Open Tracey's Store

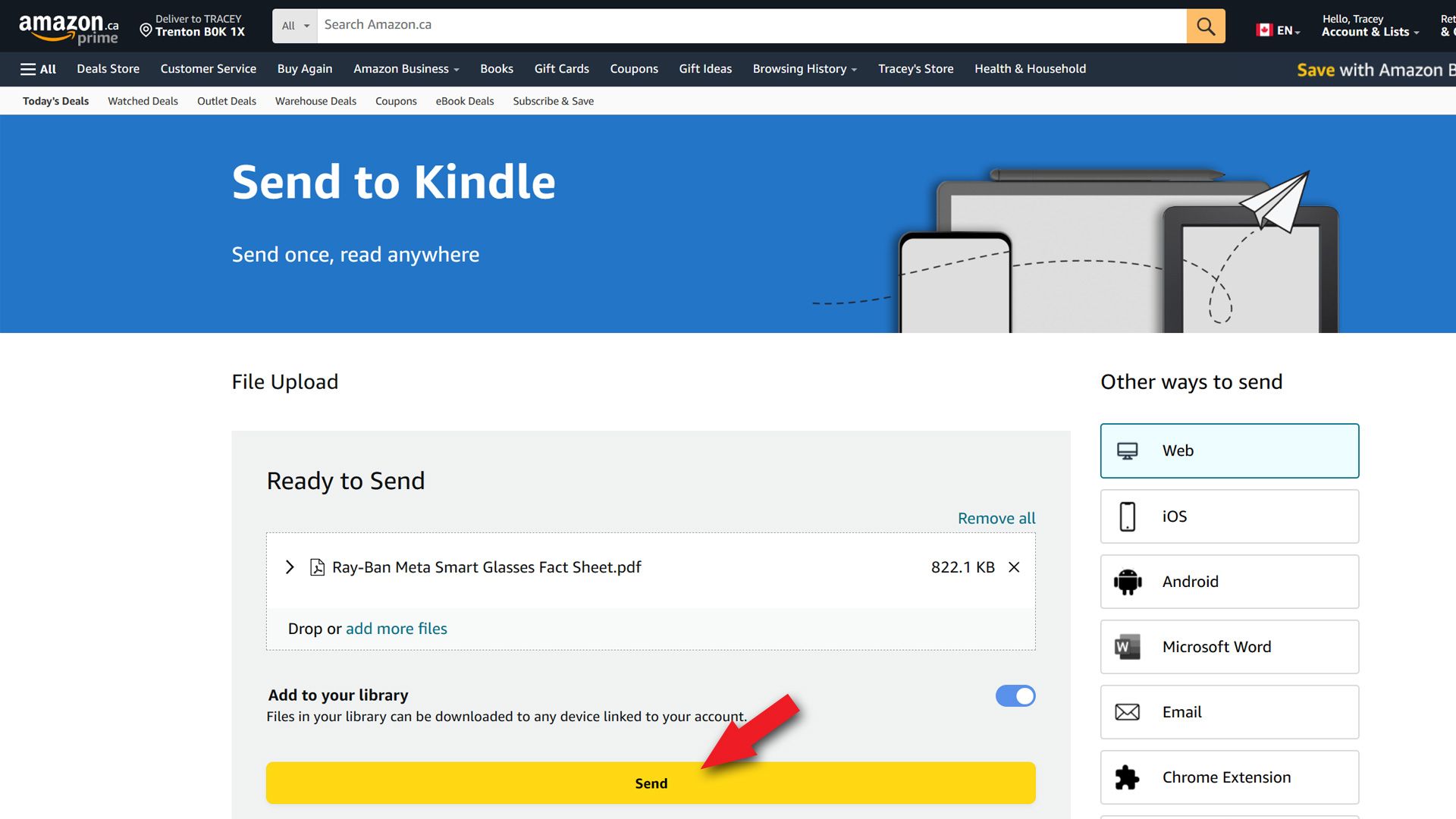click(916, 69)
